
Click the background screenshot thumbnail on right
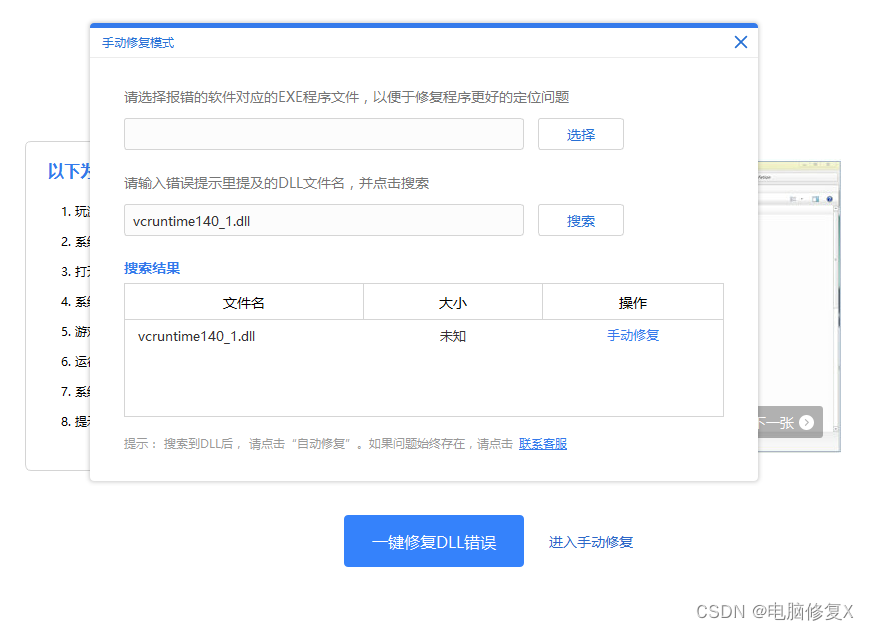pos(799,306)
